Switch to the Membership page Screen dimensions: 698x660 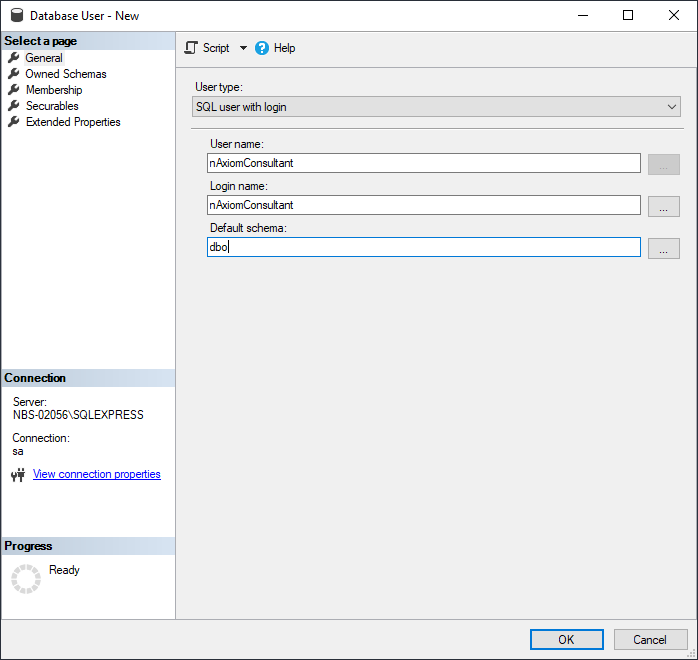[x=54, y=90]
